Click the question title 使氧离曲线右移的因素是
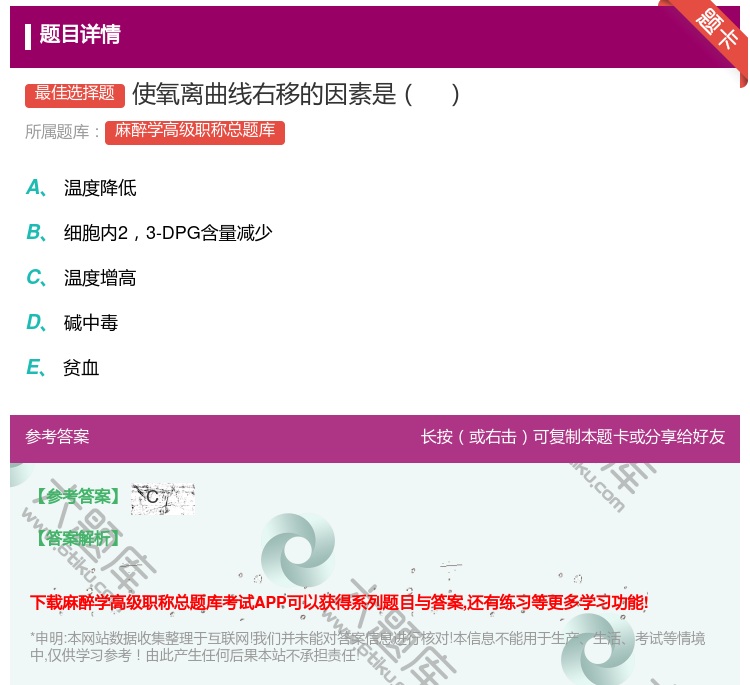 coord(296,94)
